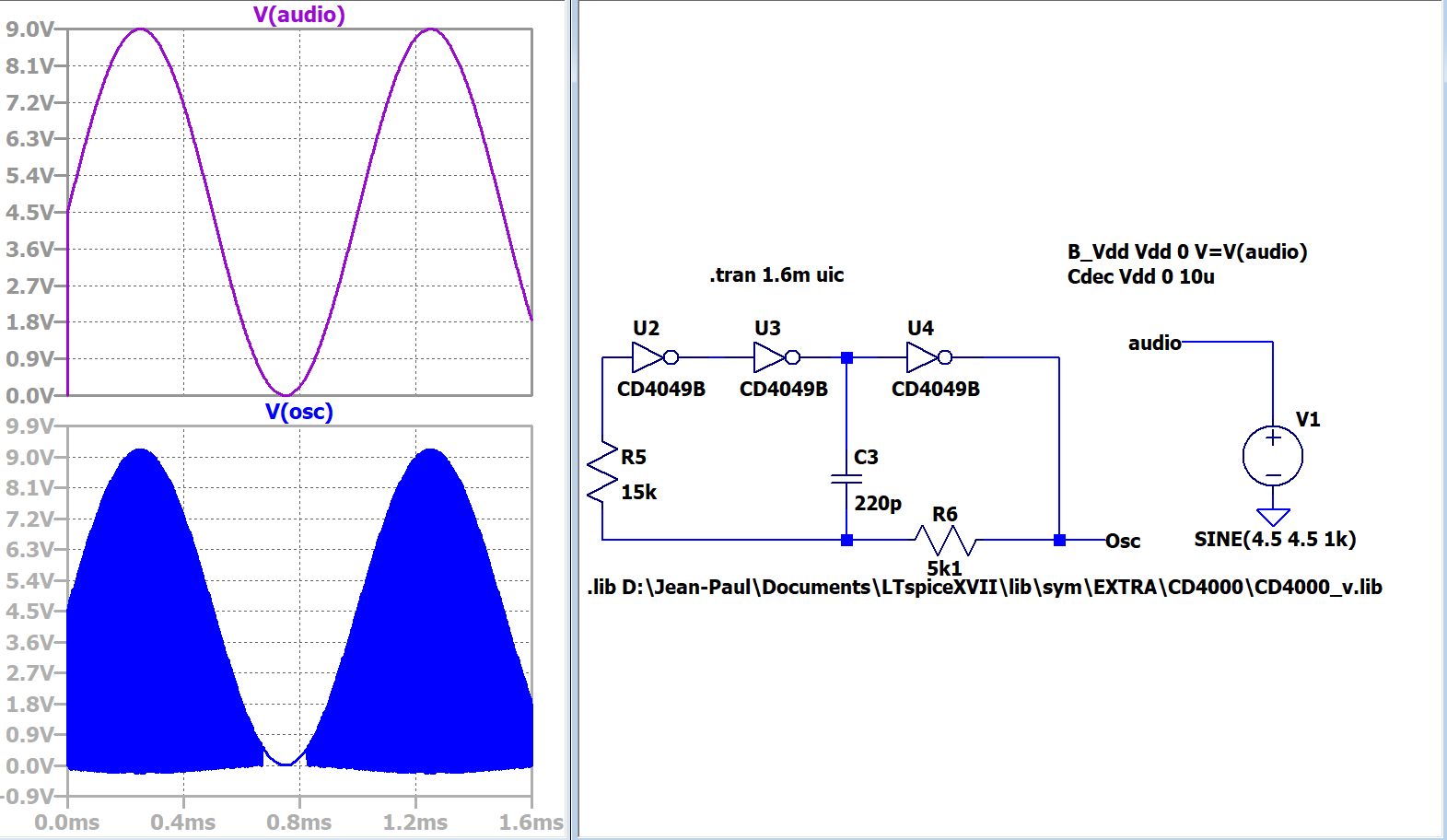Click the Osc net label
The height and width of the screenshot is (840, 1447).
tap(1123, 542)
